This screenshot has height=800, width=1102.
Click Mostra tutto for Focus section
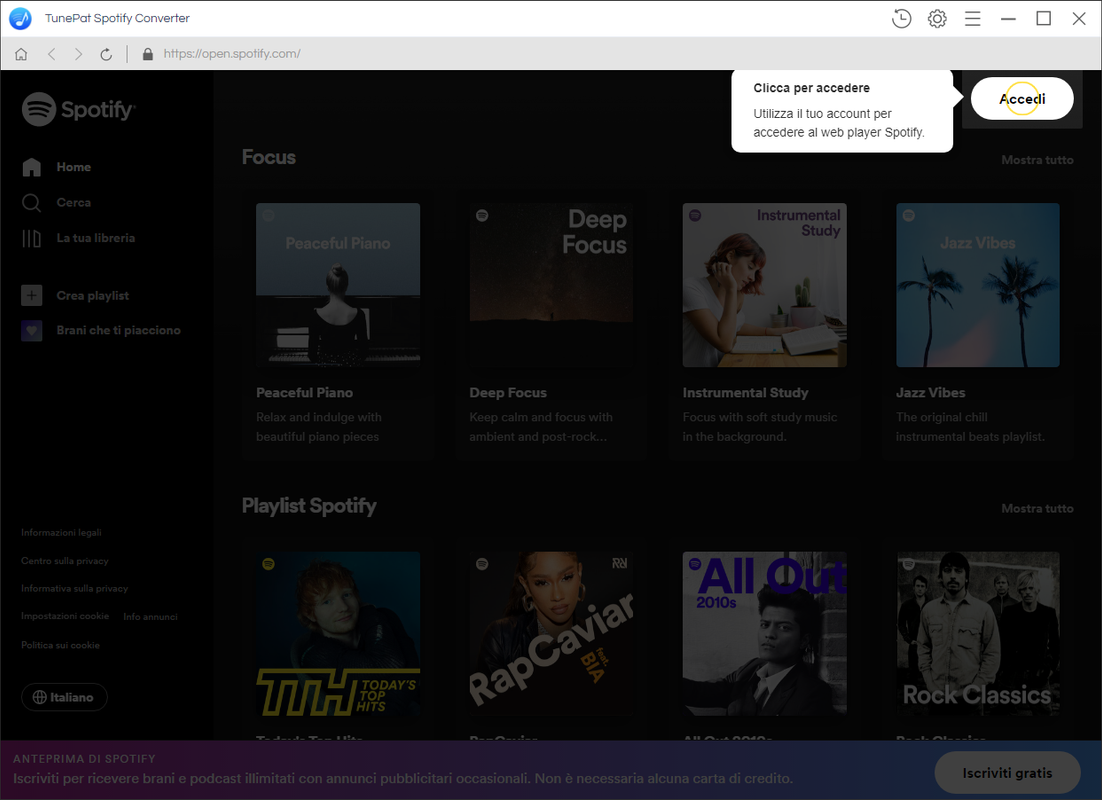pyautogui.click(x=1037, y=160)
